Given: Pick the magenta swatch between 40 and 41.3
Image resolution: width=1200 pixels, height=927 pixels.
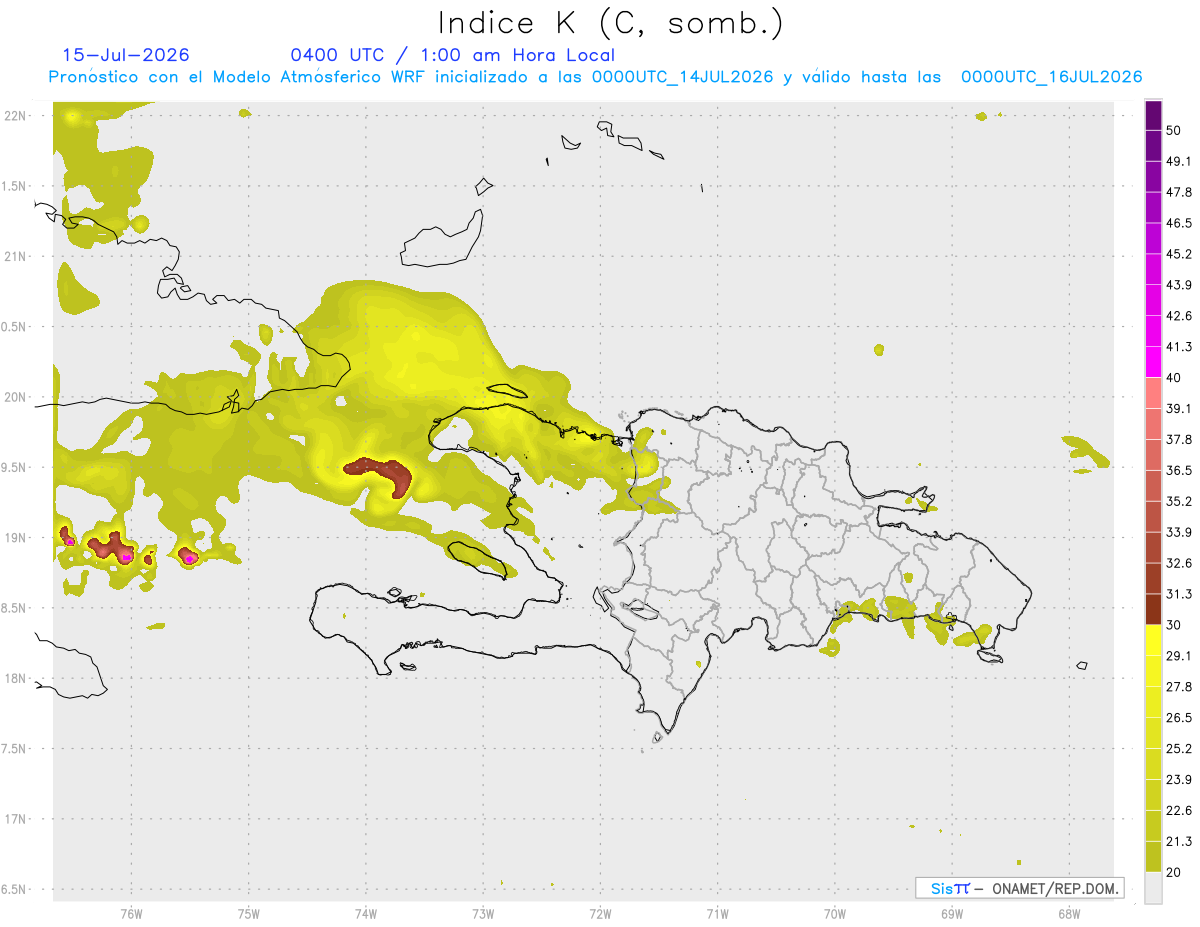Looking at the screenshot, I should point(1154,362).
